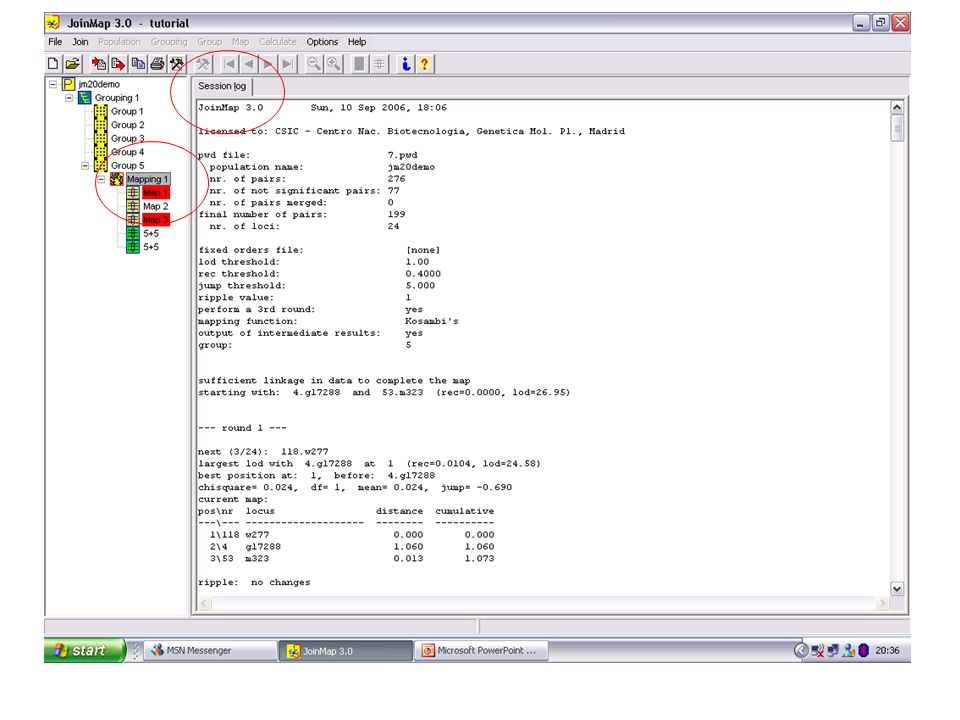This screenshot has height=720, width=960.
Task: Open the Calculate menu
Action: [x=277, y=42]
